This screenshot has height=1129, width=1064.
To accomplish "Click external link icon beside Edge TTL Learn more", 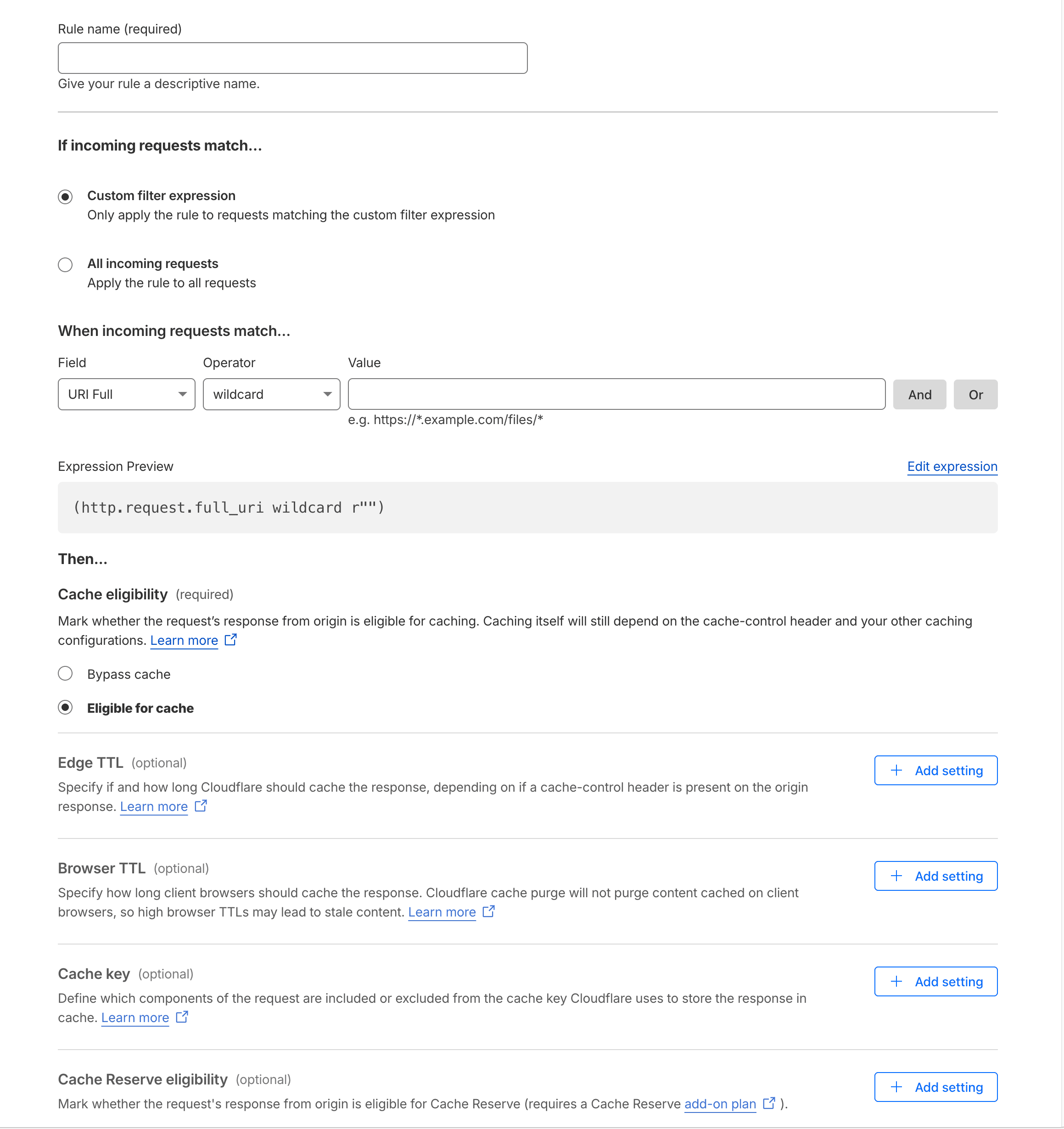I will [x=201, y=806].
